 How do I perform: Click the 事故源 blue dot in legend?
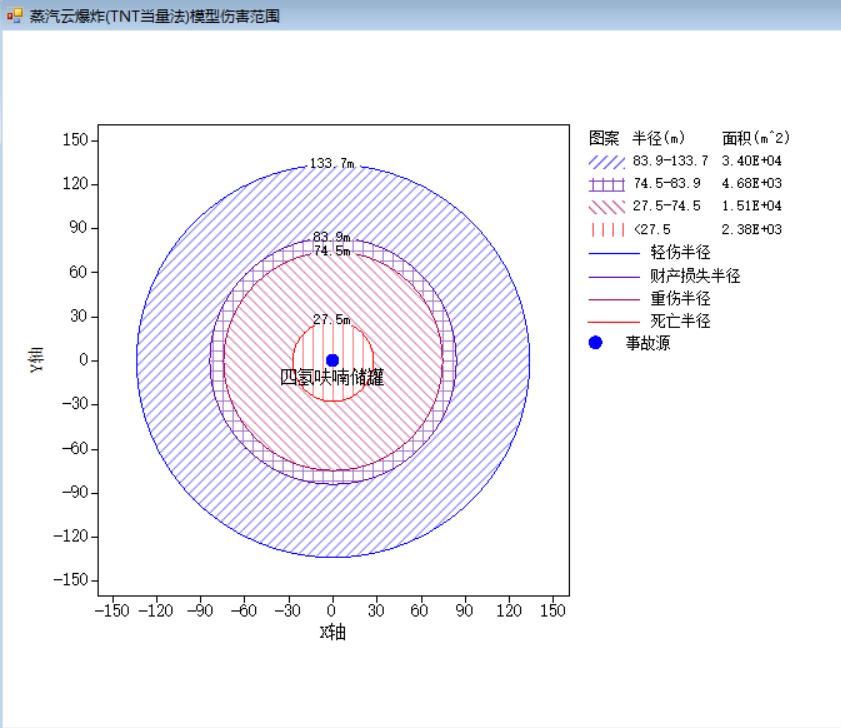[x=595, y=342]
